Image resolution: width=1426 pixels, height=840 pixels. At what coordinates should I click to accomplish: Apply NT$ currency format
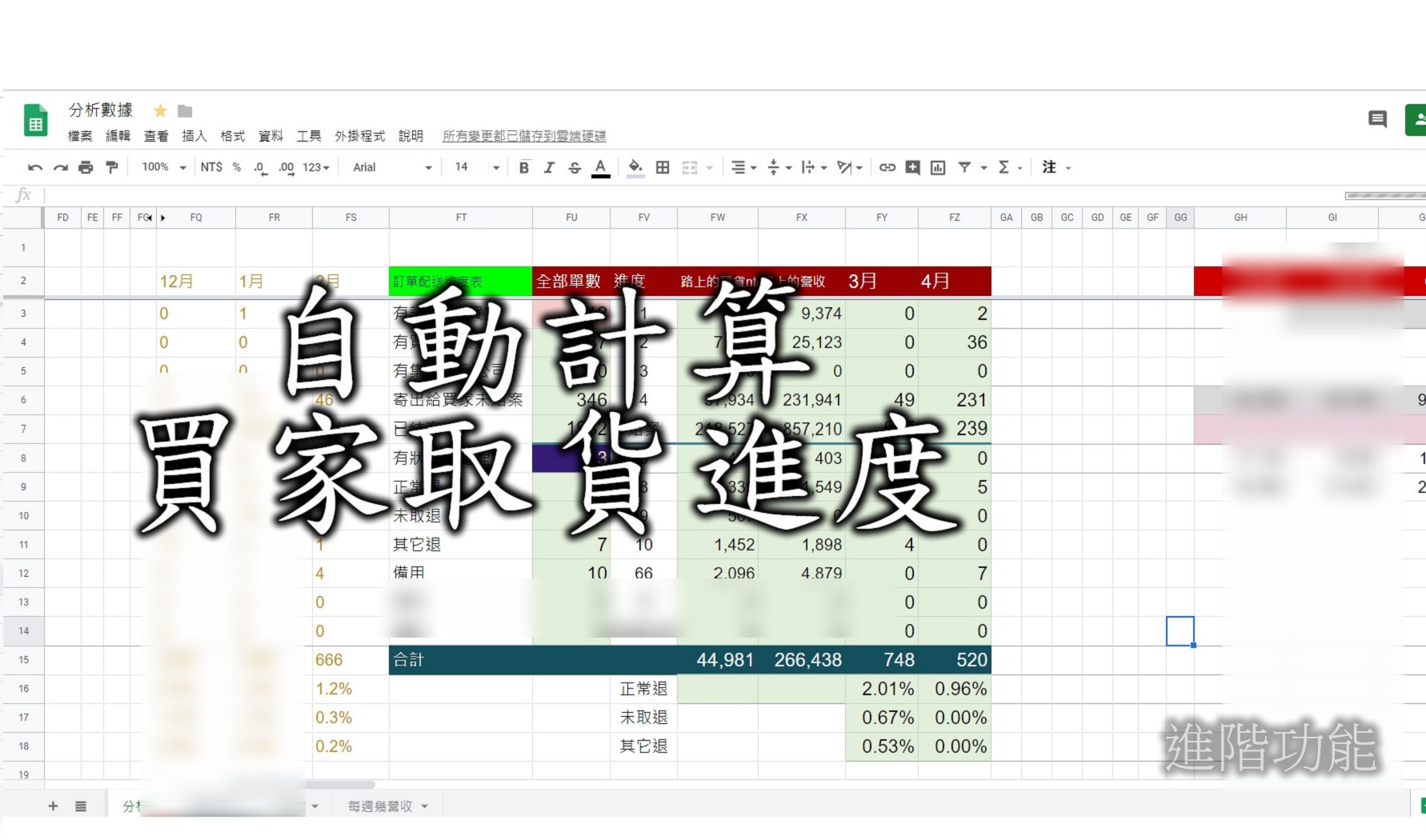(210, 167)
